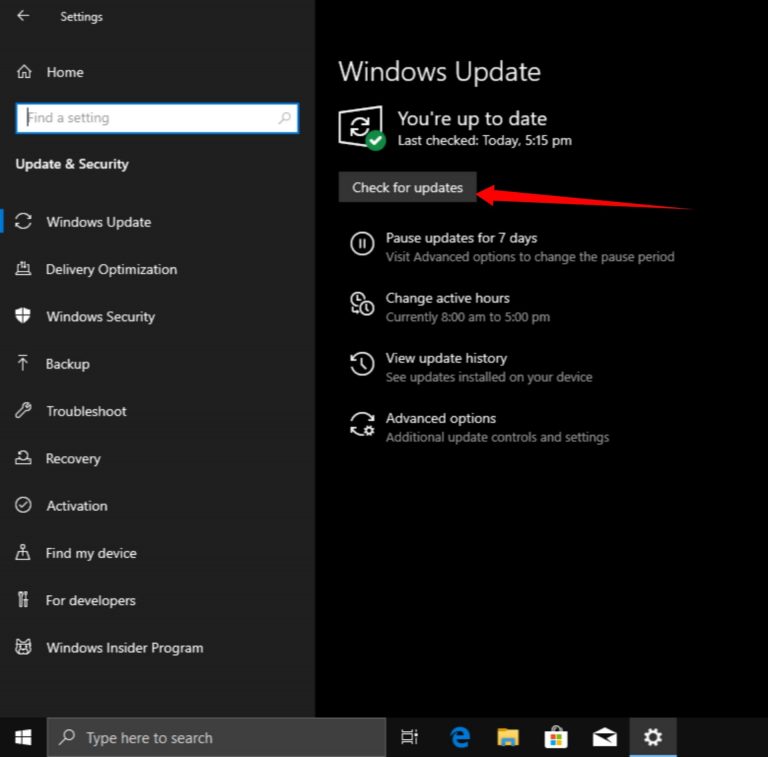768x757 pixels.
Task: Open Microsoft Store from the taskbar
Action: coord(556,737)
